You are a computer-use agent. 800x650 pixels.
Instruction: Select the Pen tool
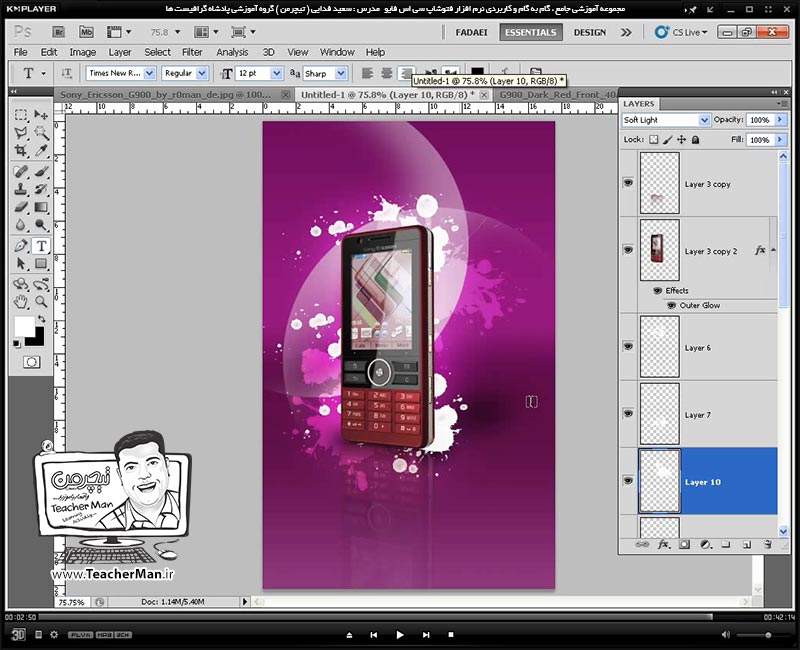(20, 245)
